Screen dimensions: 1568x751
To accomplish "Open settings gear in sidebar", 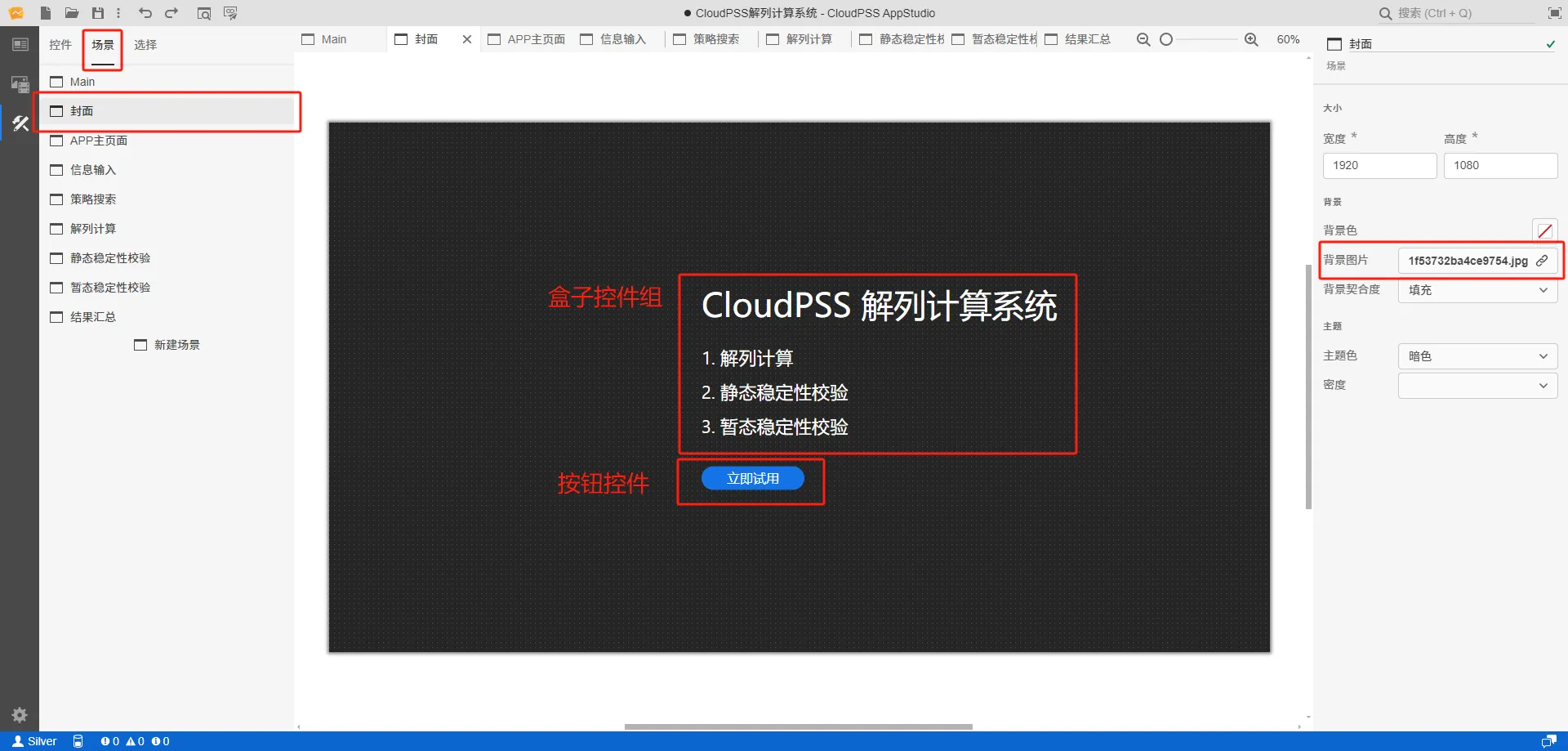I will pyautogui.click(x=20, y=715).
